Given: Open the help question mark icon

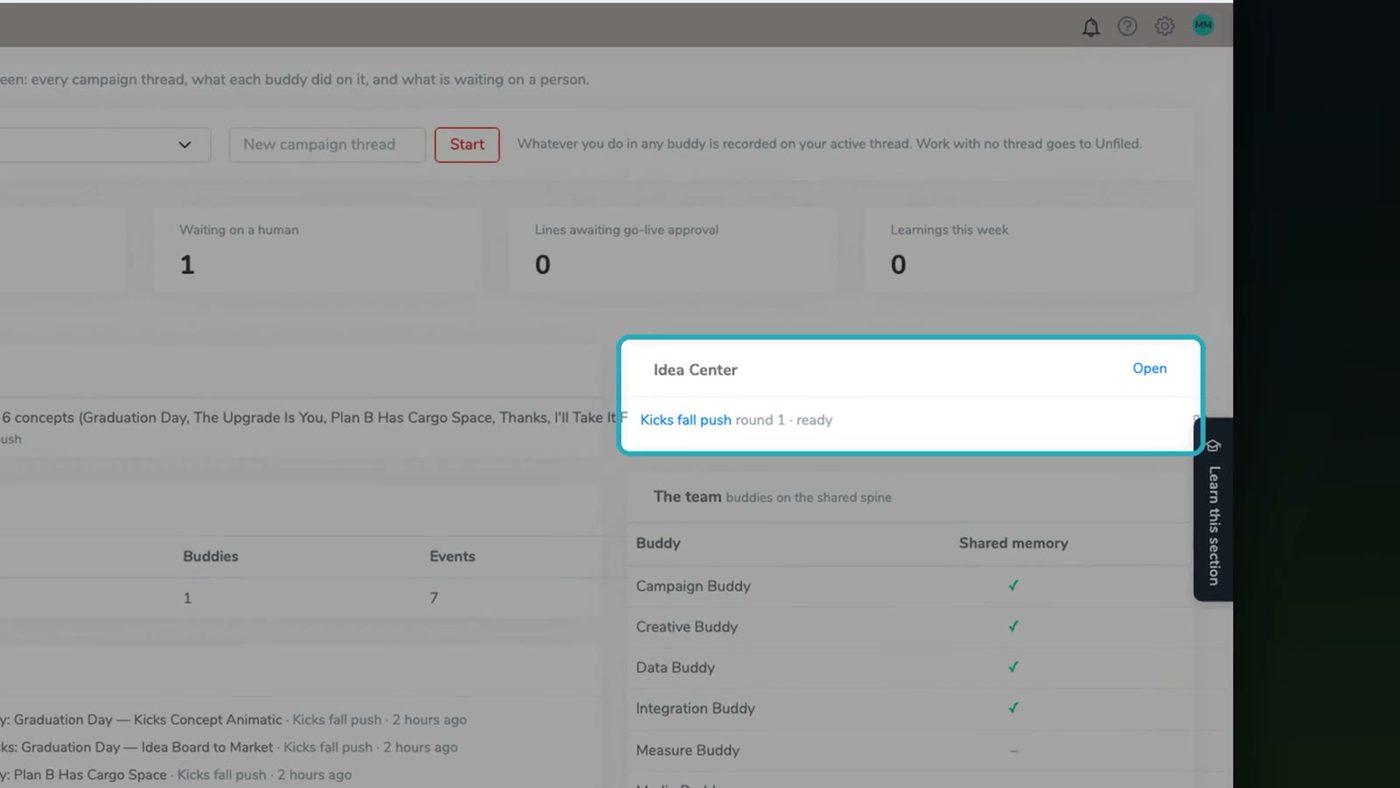Looking at the screenshot, I should coord(1127,27).
